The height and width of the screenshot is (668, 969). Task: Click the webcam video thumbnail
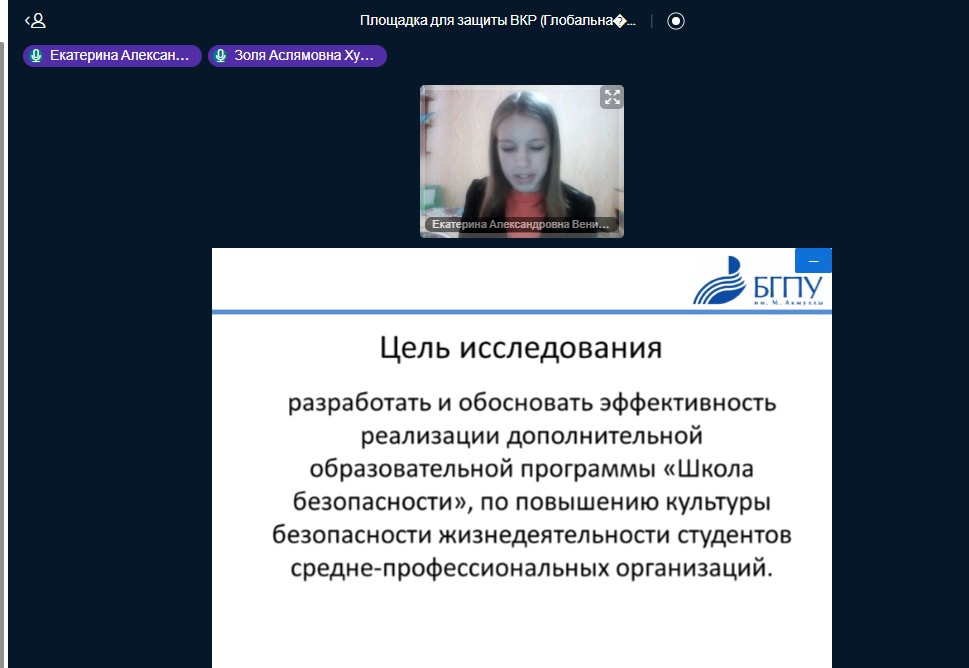tap(521, 155)
